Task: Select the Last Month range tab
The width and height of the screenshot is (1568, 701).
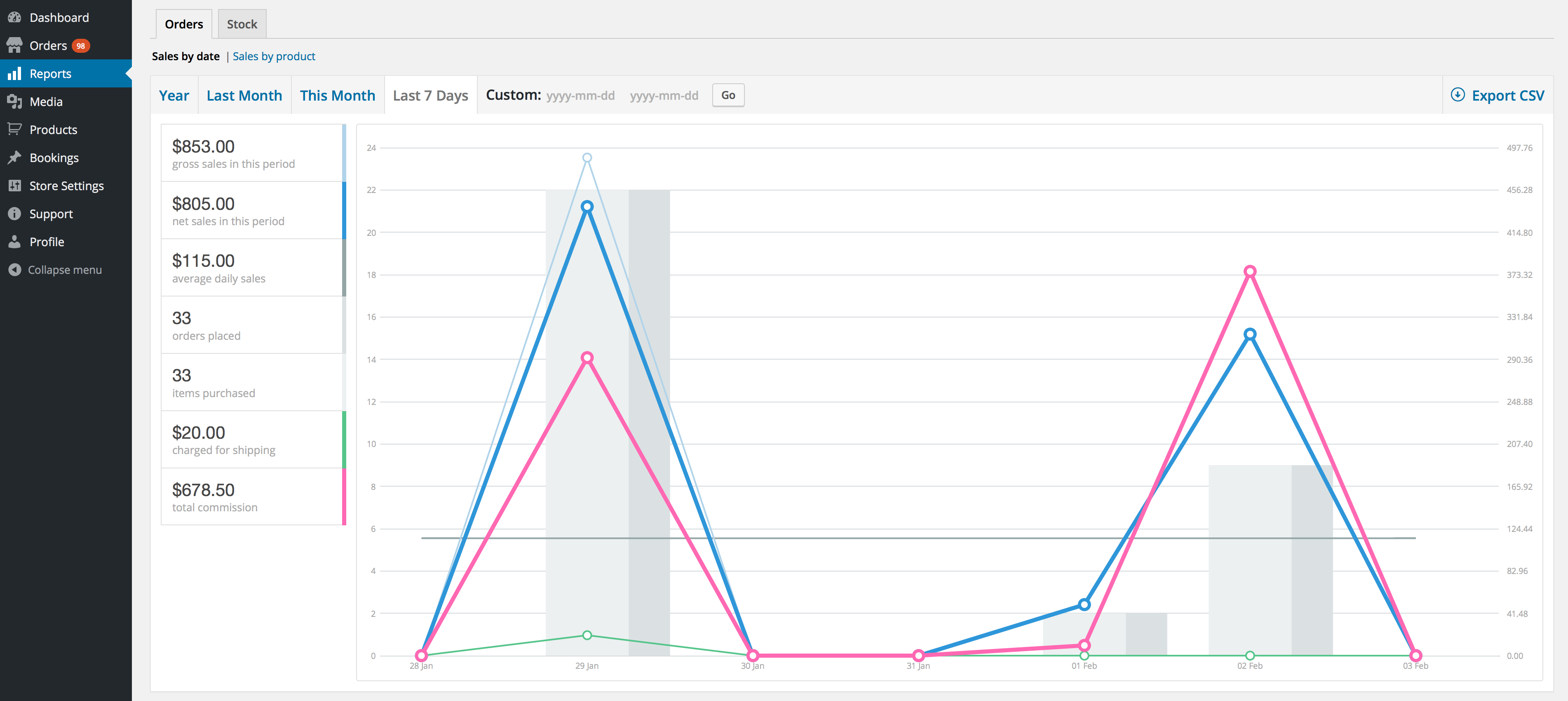Action: (244, 96)
